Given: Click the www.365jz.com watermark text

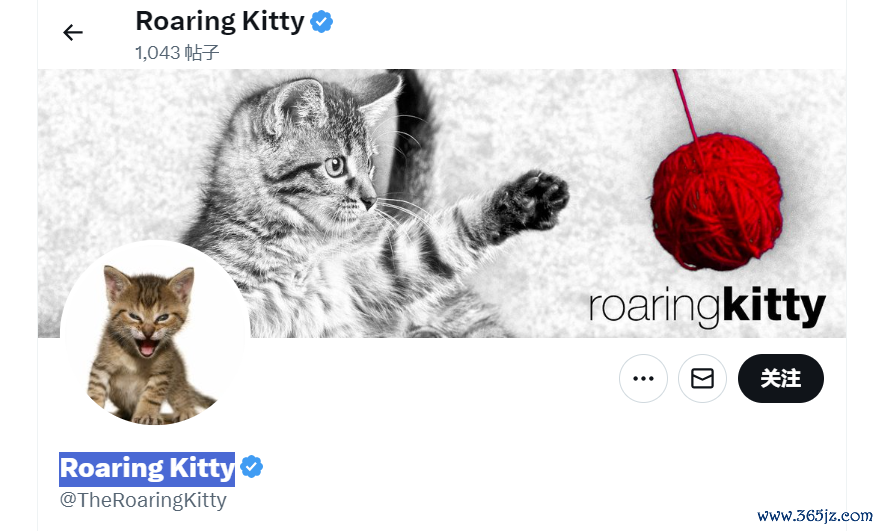Looking at the screenshot, I should point(815,515).
